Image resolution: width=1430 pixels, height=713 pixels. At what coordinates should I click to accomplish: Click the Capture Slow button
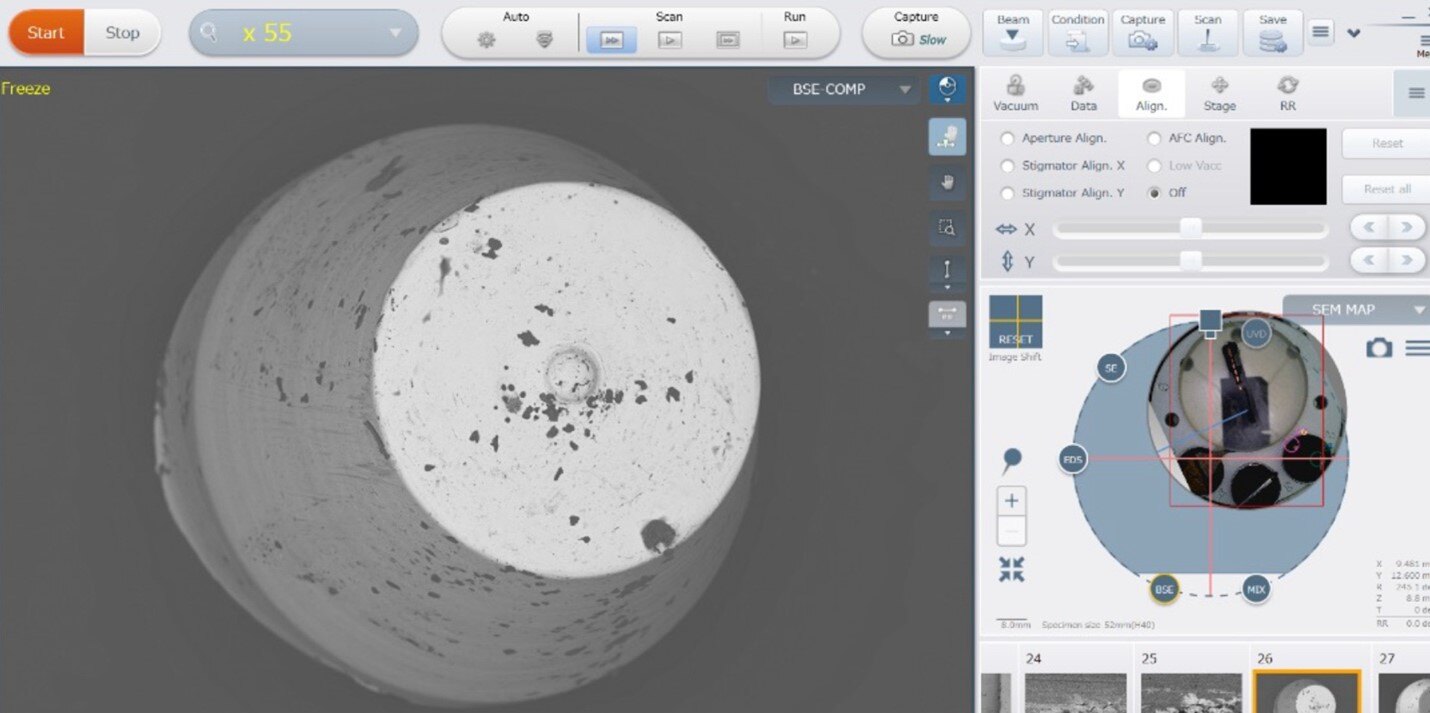(x=915, y=32)
